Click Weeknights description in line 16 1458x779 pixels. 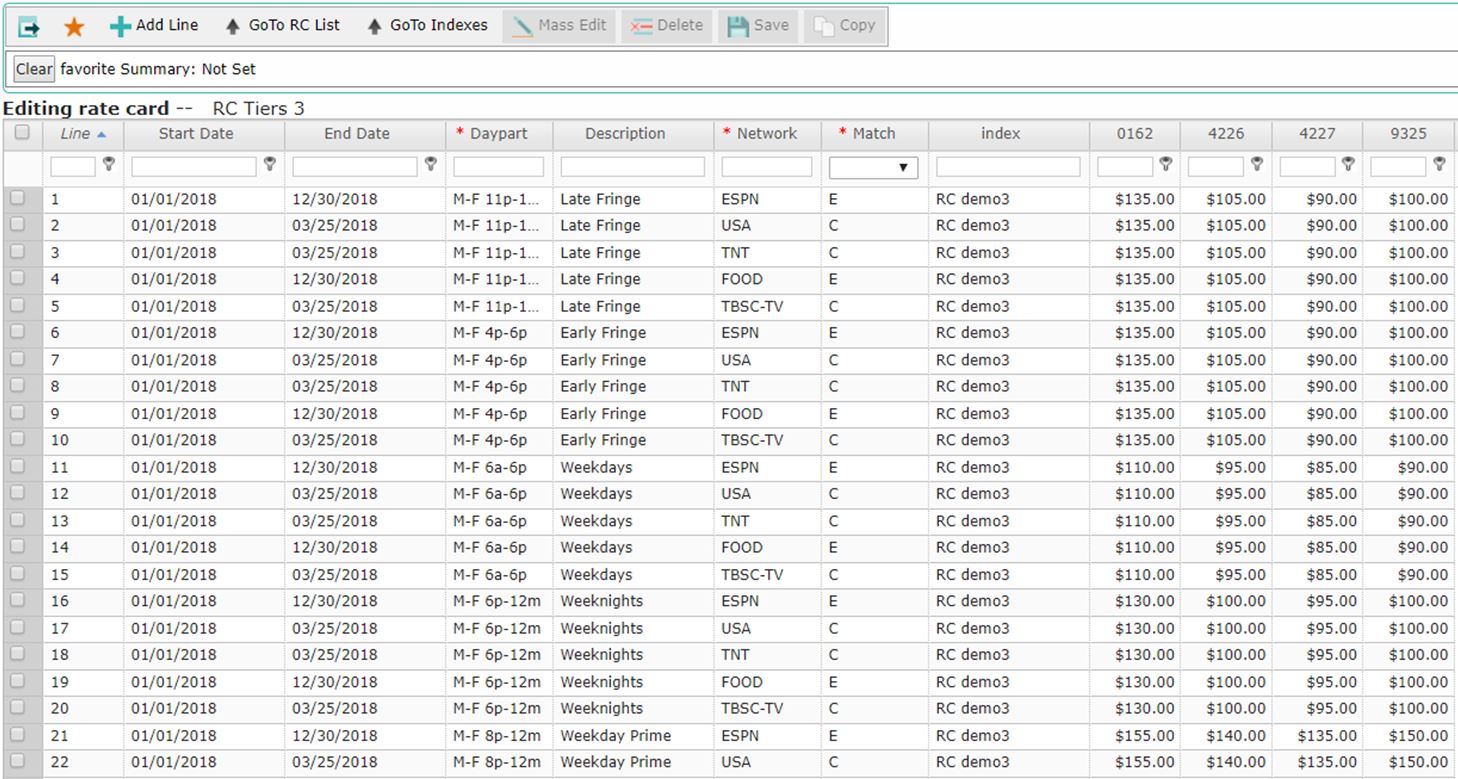click(x=601, y=601)
